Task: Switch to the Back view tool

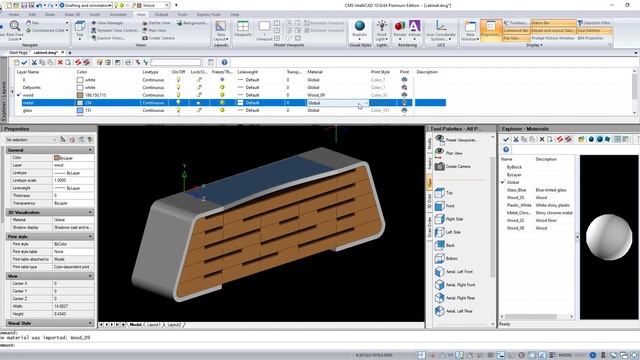Action: (444, 245)
